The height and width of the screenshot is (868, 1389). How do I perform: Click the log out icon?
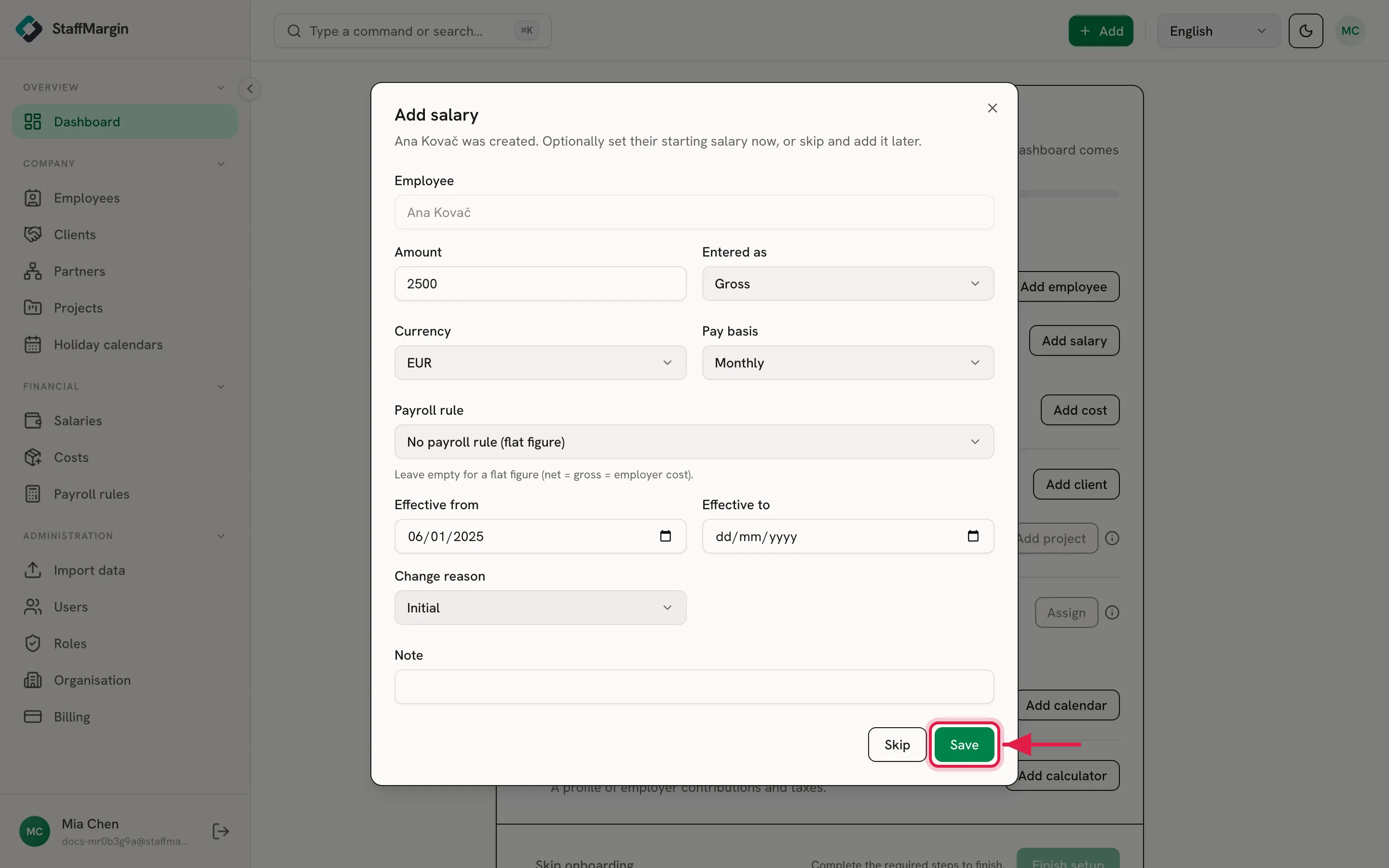(220, 831)
